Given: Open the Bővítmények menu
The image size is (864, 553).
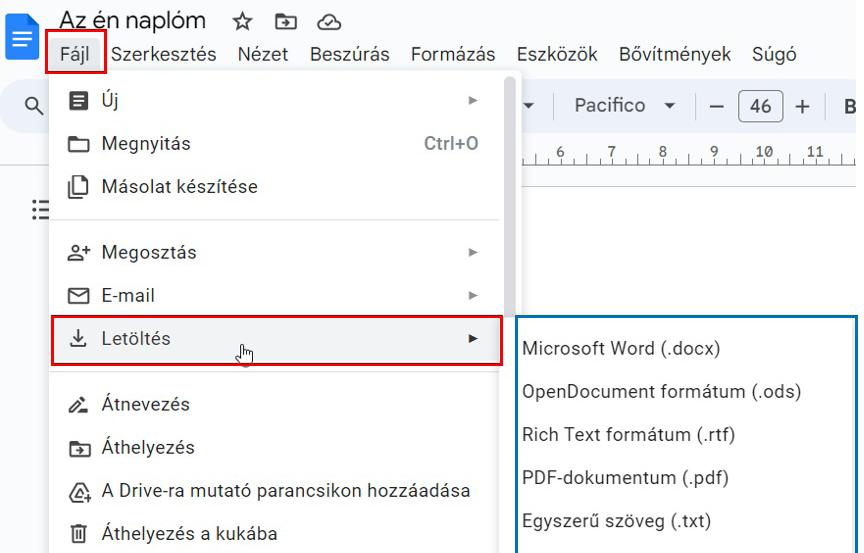Looking at the screenshot, I should (675, 54).
